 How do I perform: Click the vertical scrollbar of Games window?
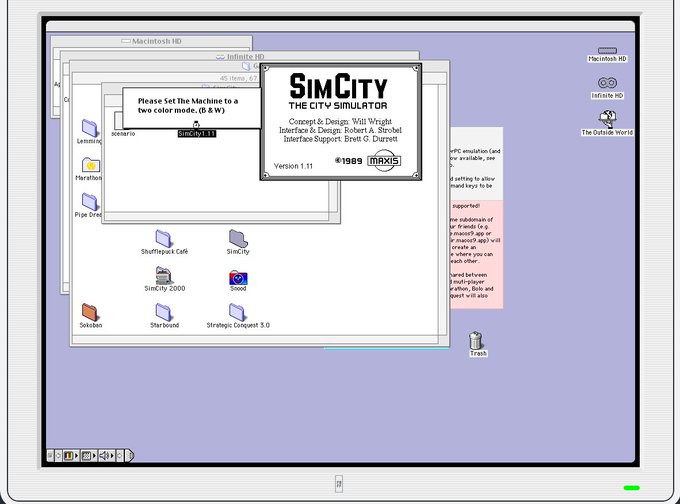click(x=442, y=208)
